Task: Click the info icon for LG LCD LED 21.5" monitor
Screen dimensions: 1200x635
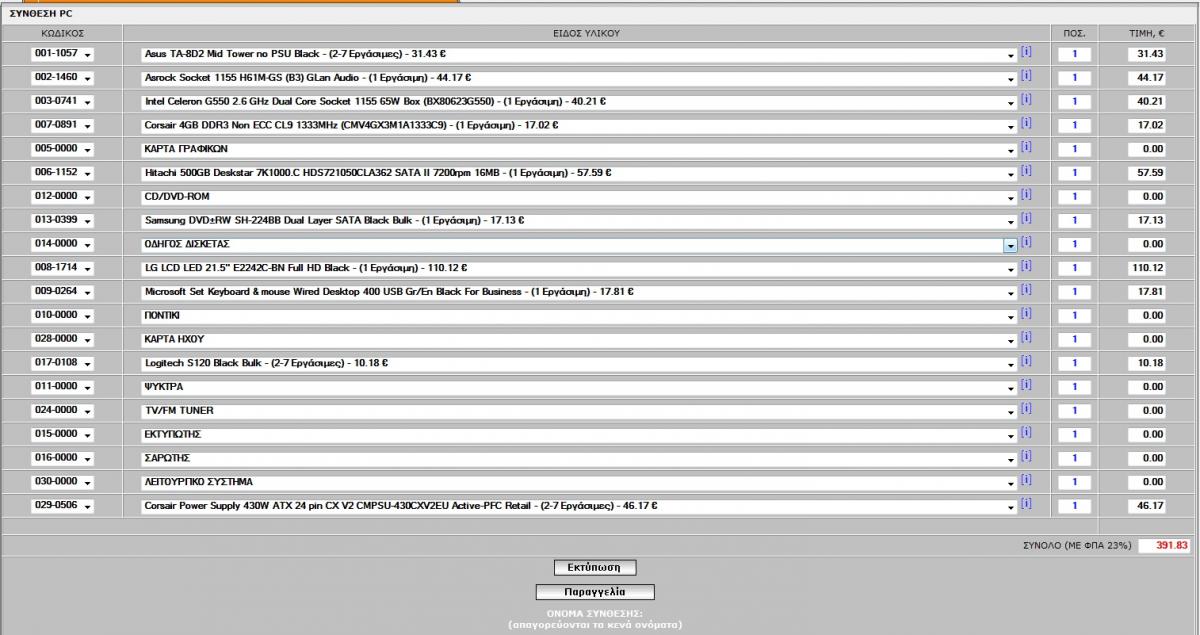Action: click(x=1026, y=267)
